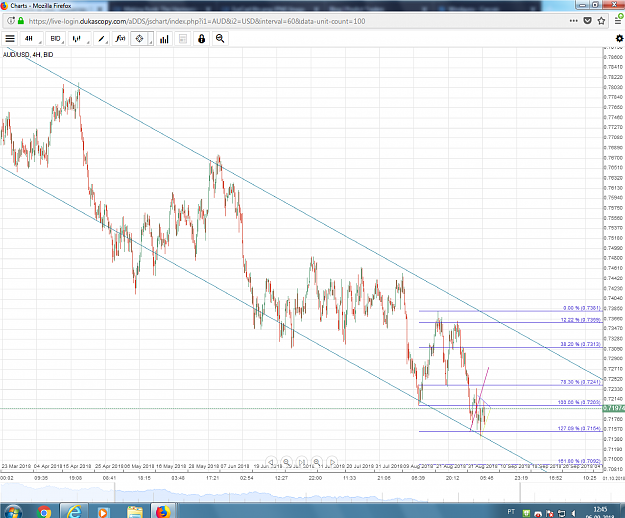625x518 pixels.
Task: Click the magnifier zoom tool
Action: coord(220,39)
